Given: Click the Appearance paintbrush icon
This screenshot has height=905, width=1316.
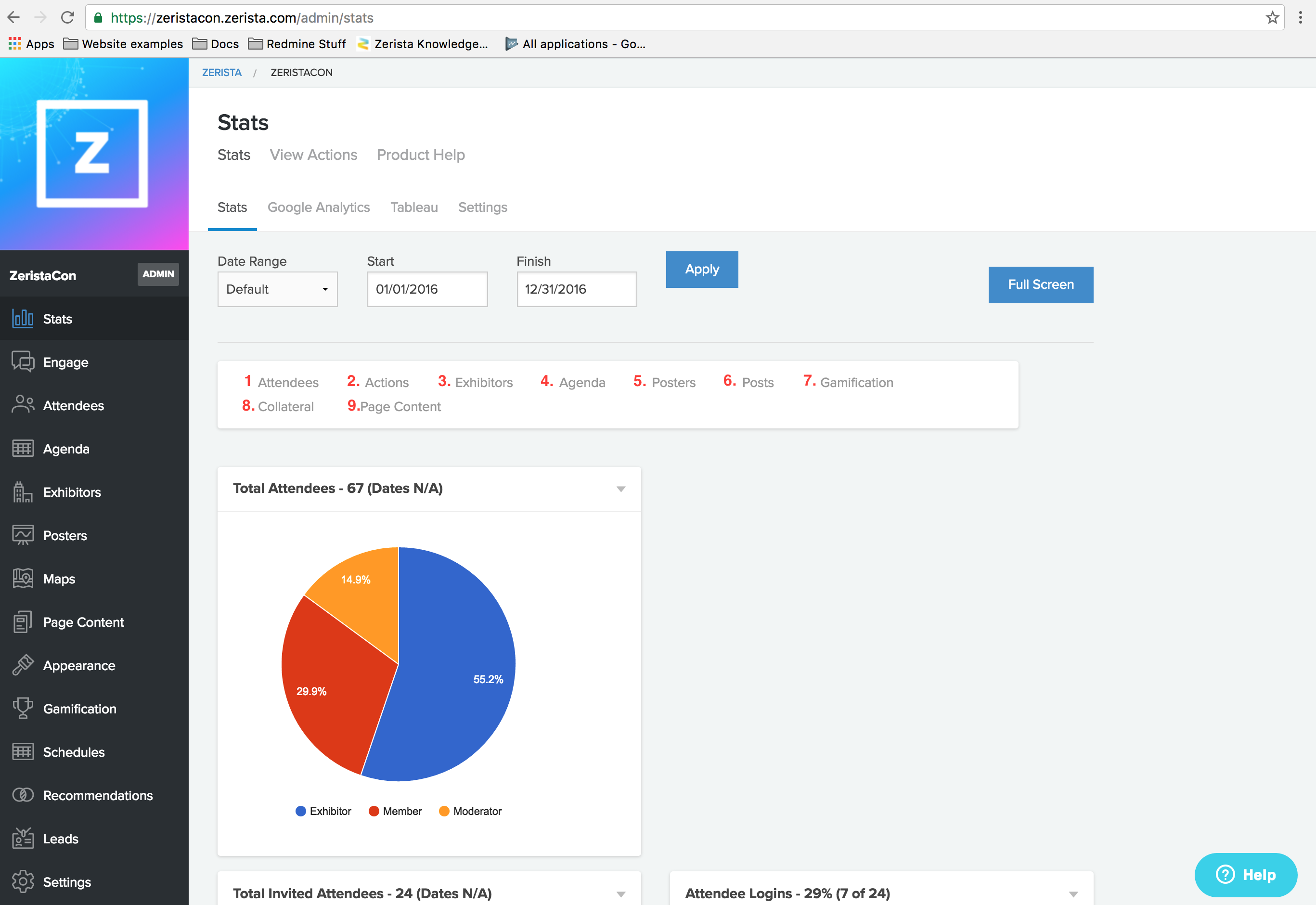Looking at the screenshot, I should click(23, 665).
